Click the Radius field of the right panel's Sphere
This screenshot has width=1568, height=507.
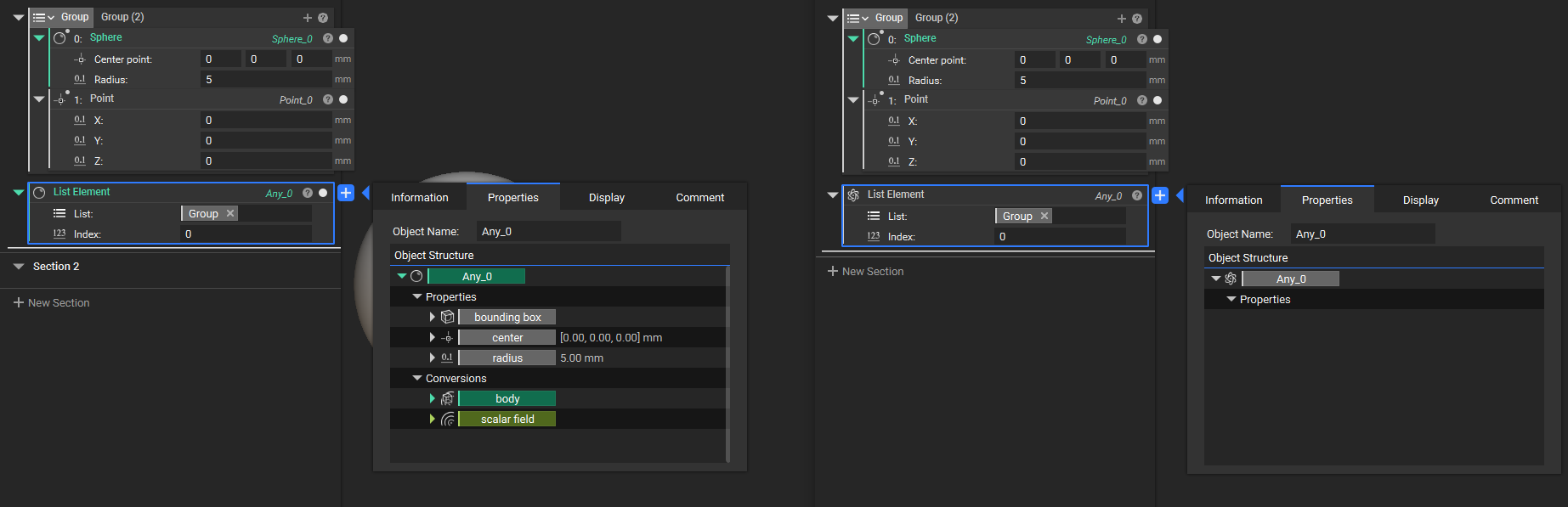(x=1081, y=80)
